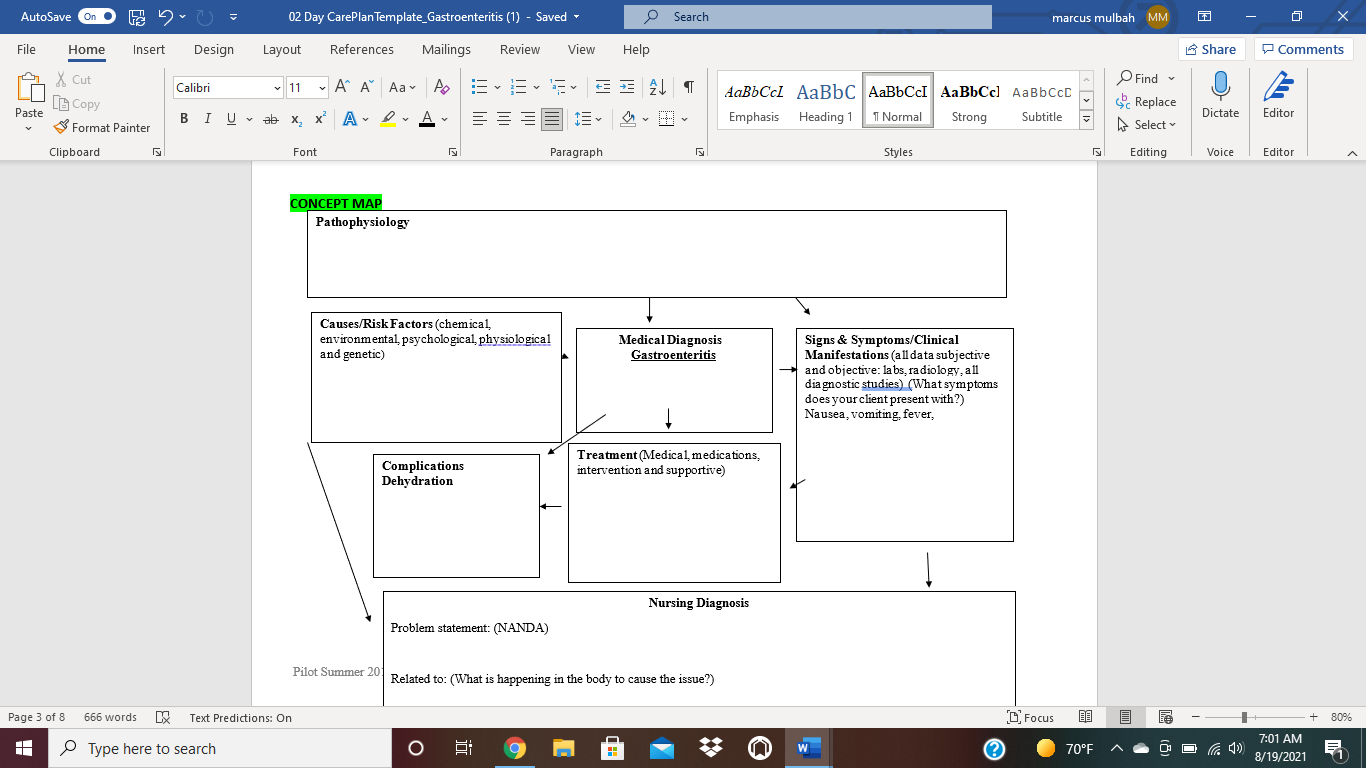Apply yellow text highlight color
This screenshot has height=768, width=1366.
(388, 119)
